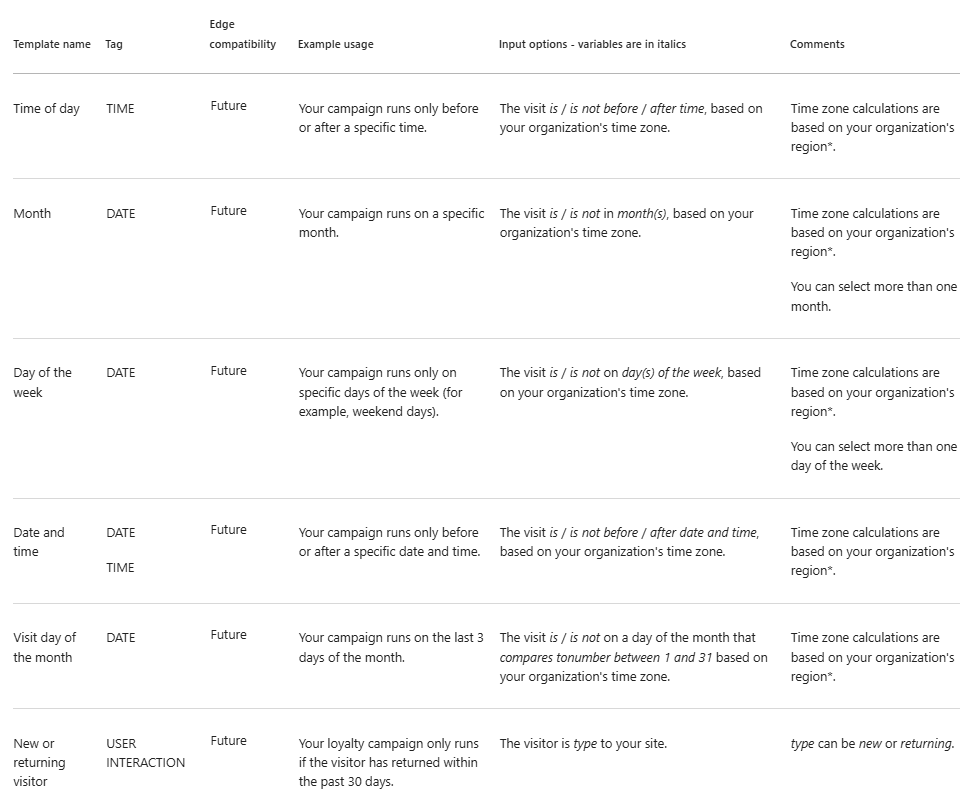Click the "You can select more than one month" comment
975x795 pixels.
coord(873,296)
